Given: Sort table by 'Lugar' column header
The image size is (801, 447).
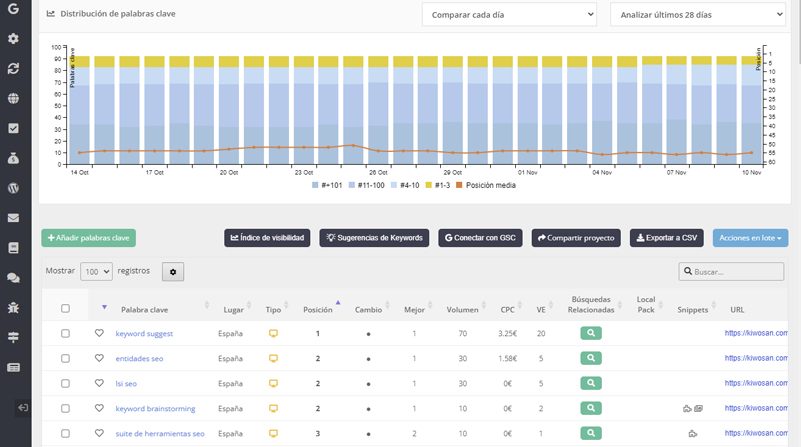Looking at the screenshot, I should [233, 310].
